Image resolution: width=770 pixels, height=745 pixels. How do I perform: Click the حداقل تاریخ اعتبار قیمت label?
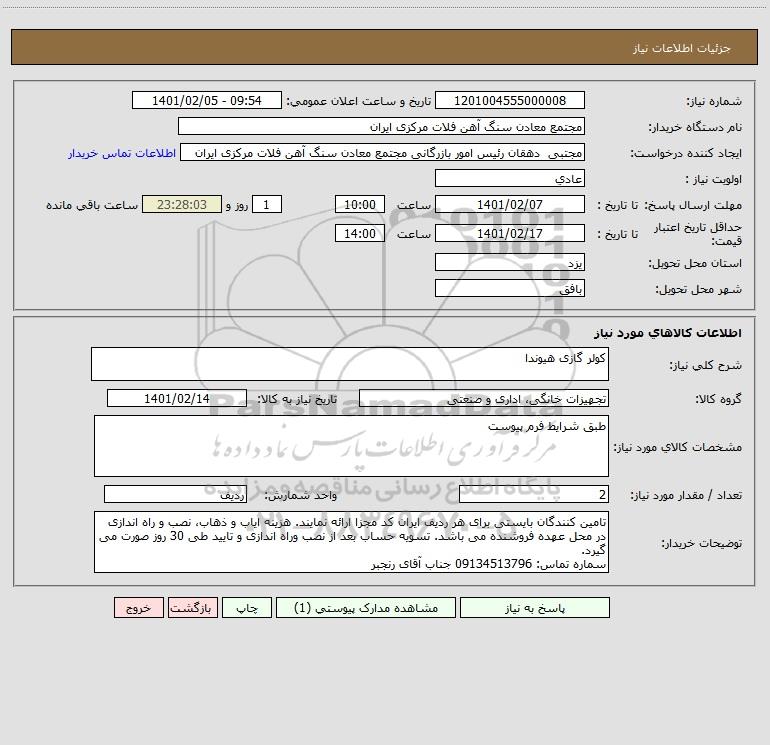698,234
